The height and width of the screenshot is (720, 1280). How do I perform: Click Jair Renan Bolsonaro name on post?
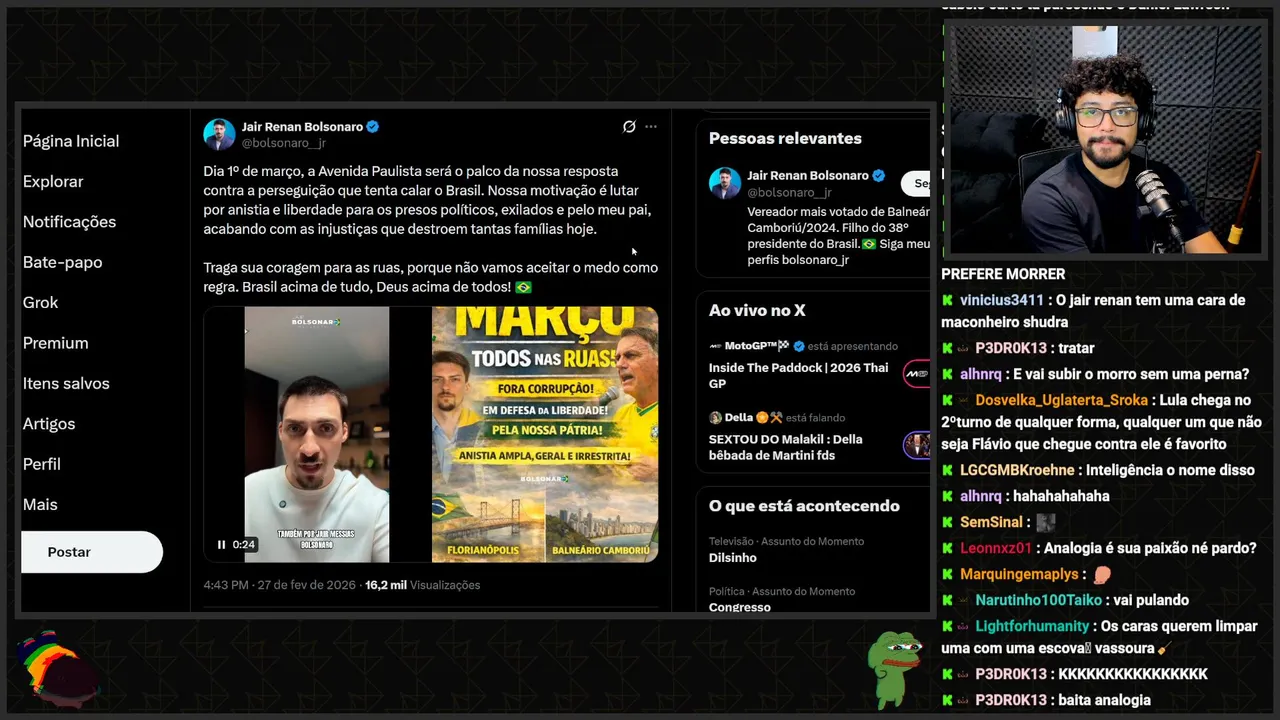pos(302,127)
